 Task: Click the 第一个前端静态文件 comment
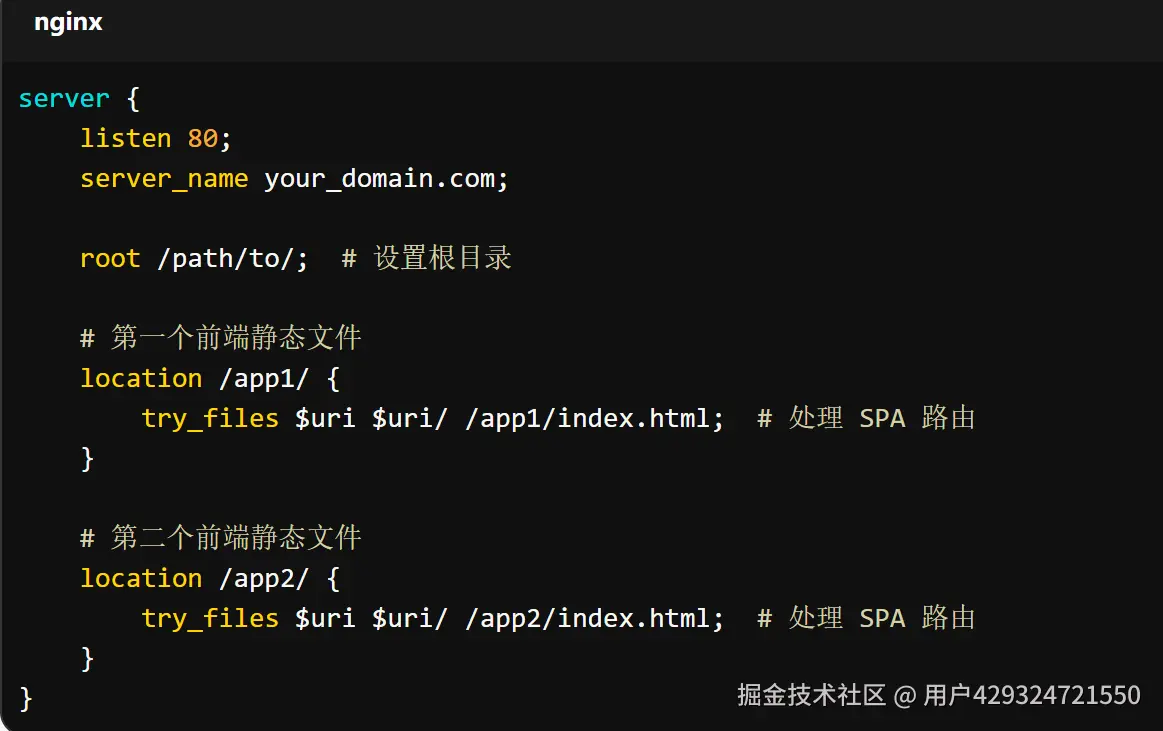[235, 338]
